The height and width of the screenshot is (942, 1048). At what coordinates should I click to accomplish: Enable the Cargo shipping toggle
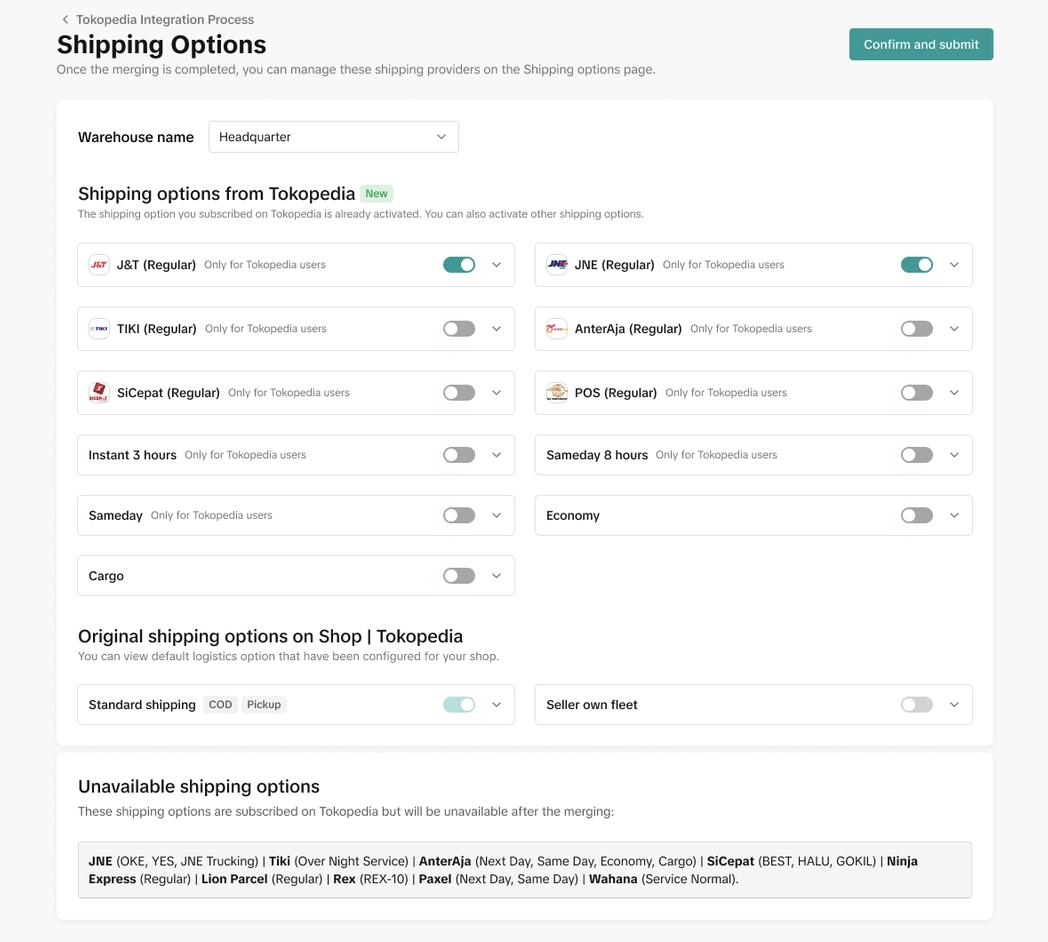(459, 576)
